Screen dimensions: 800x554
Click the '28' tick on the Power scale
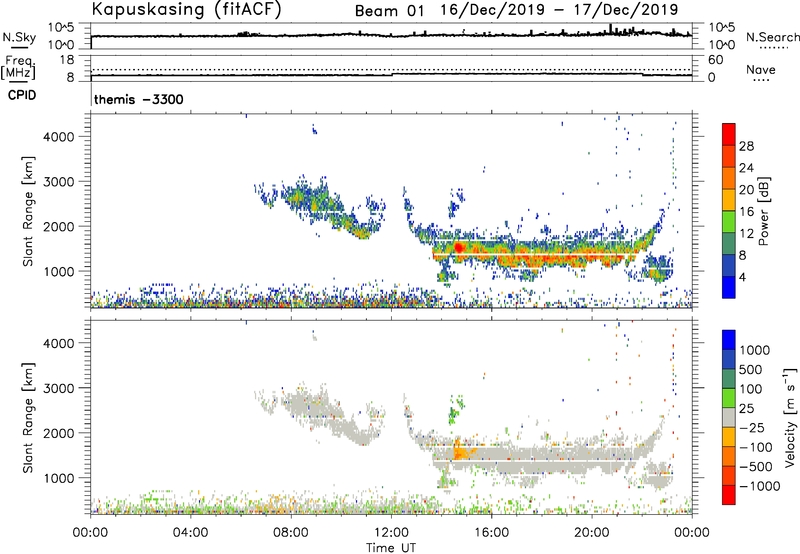click(x=746, y=146)
